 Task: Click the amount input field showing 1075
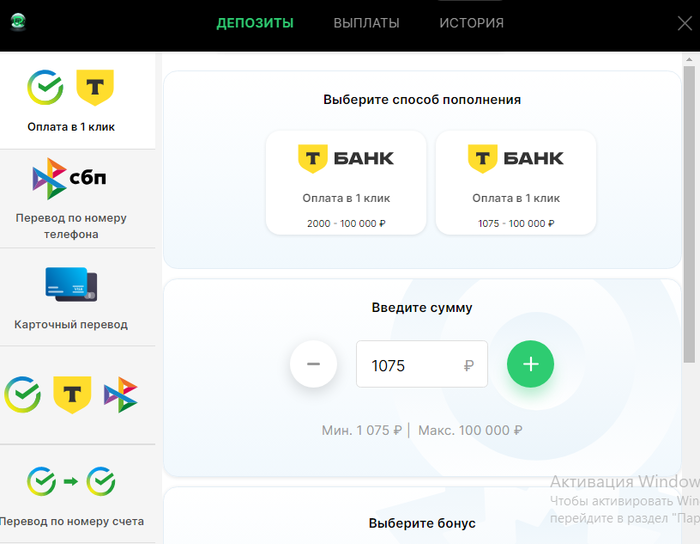(422, 364)
